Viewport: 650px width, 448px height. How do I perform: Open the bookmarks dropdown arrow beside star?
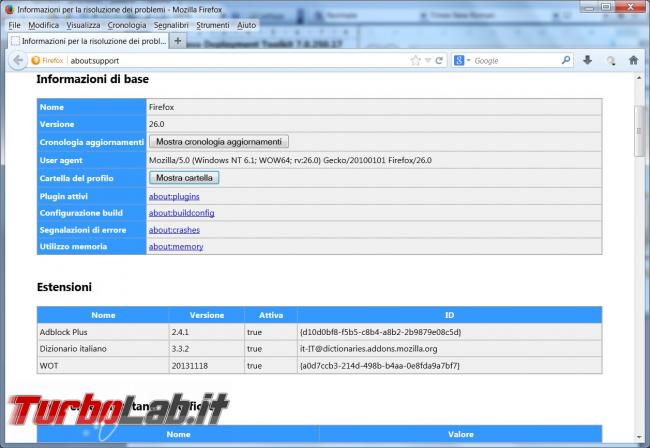click(x=428, y=61)
